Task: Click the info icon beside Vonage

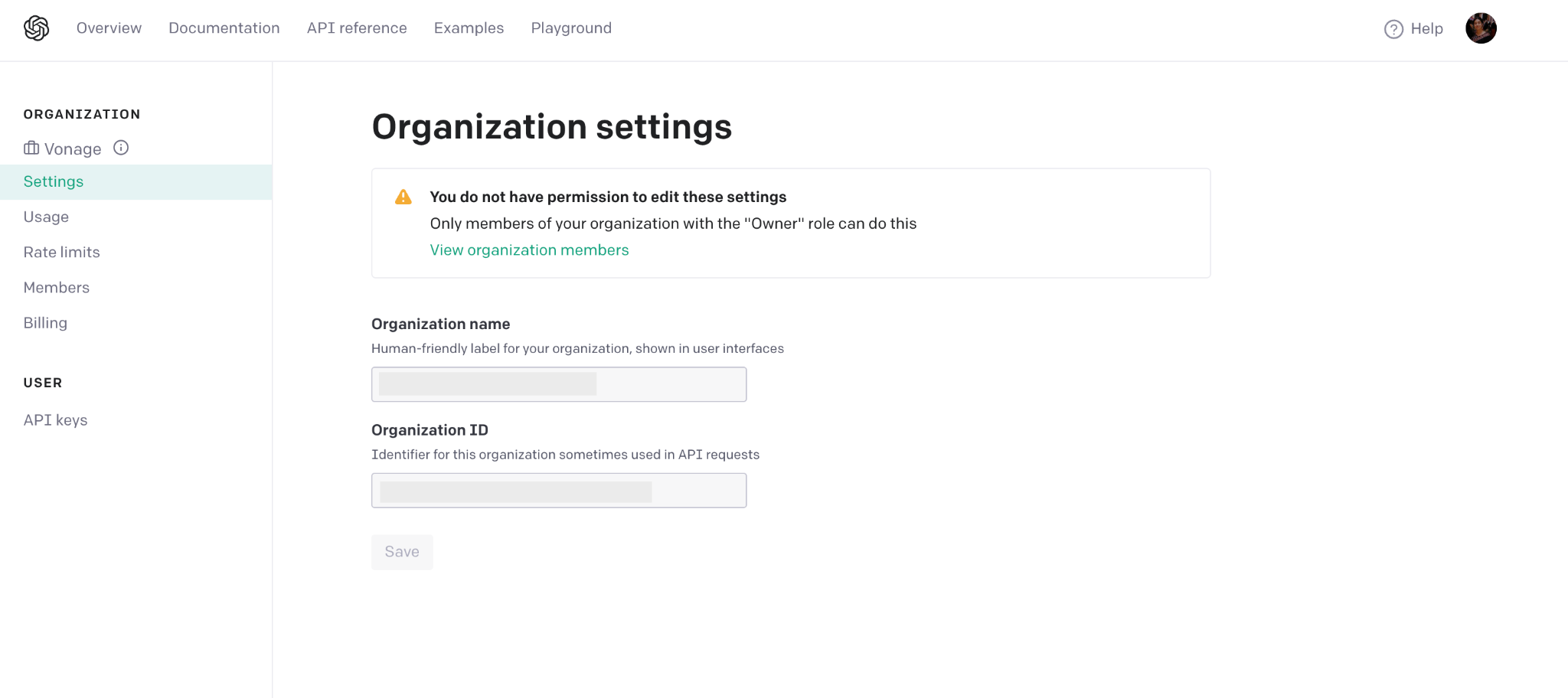Action: point(121,148)
